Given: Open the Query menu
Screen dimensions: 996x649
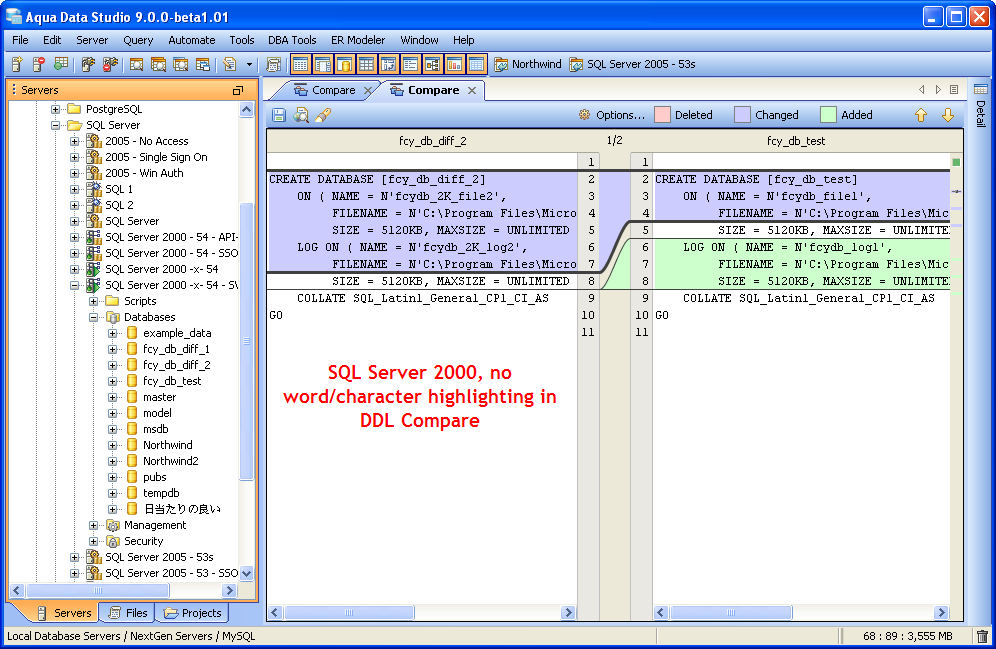Looking at the screenshot, I should [x=138, y=40].
